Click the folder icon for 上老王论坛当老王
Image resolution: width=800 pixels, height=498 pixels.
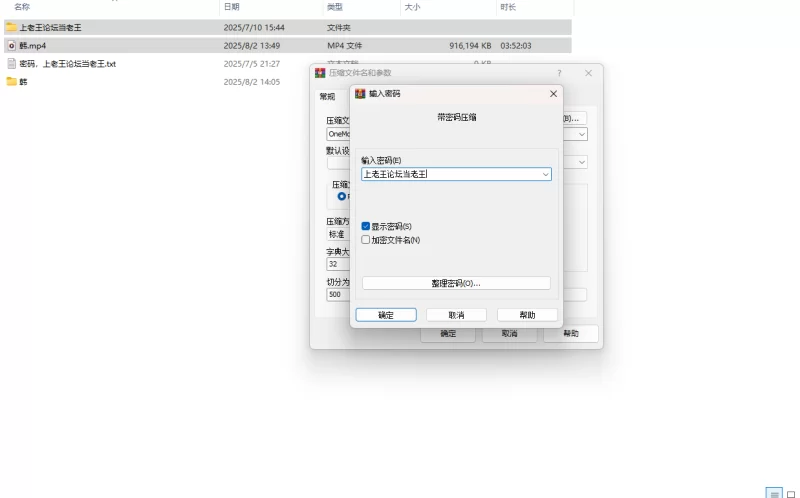11,27
